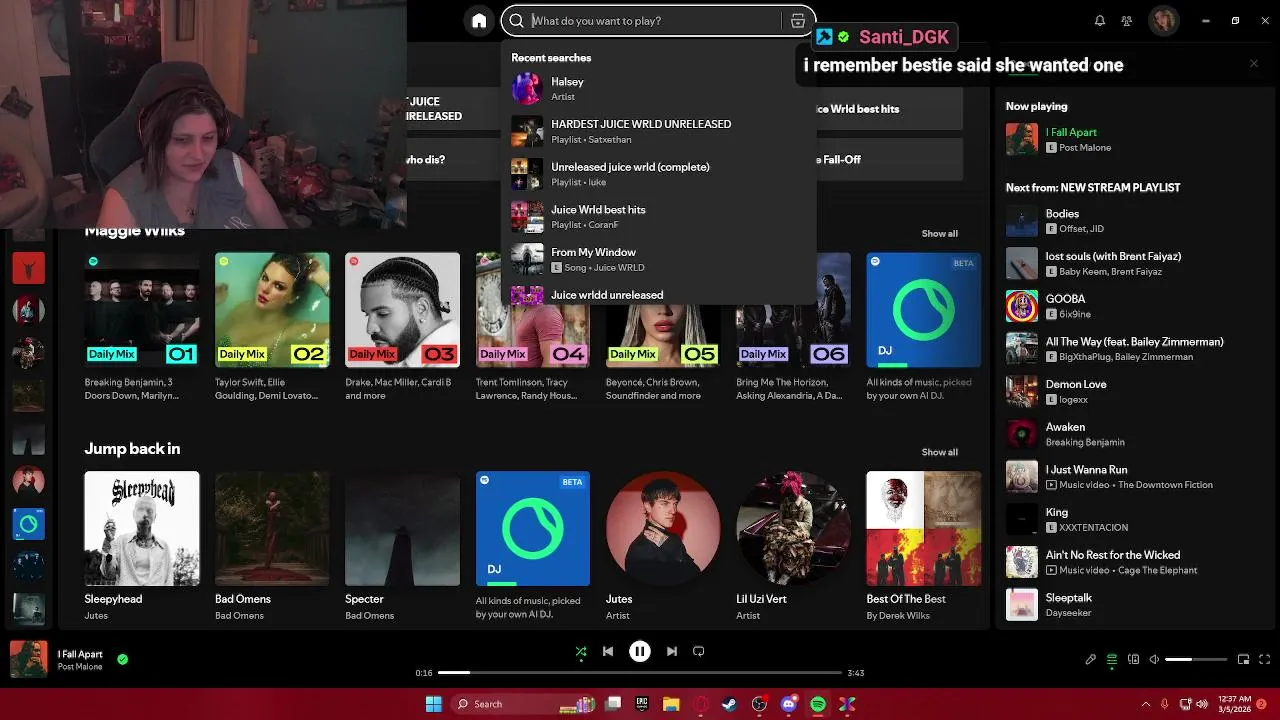Toggle shuffle in the player bar
1280x720 pixels.
point(581,651)
